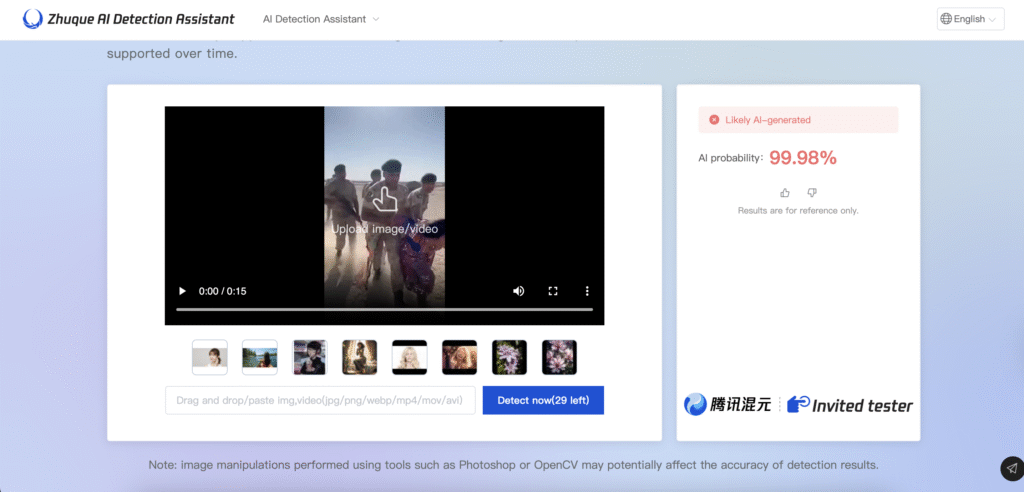The width and height of the screenshot is (1024, 492).
Task: Click the Zhuque AI Detection Assistant title
Action: click(x=141, y=19)
